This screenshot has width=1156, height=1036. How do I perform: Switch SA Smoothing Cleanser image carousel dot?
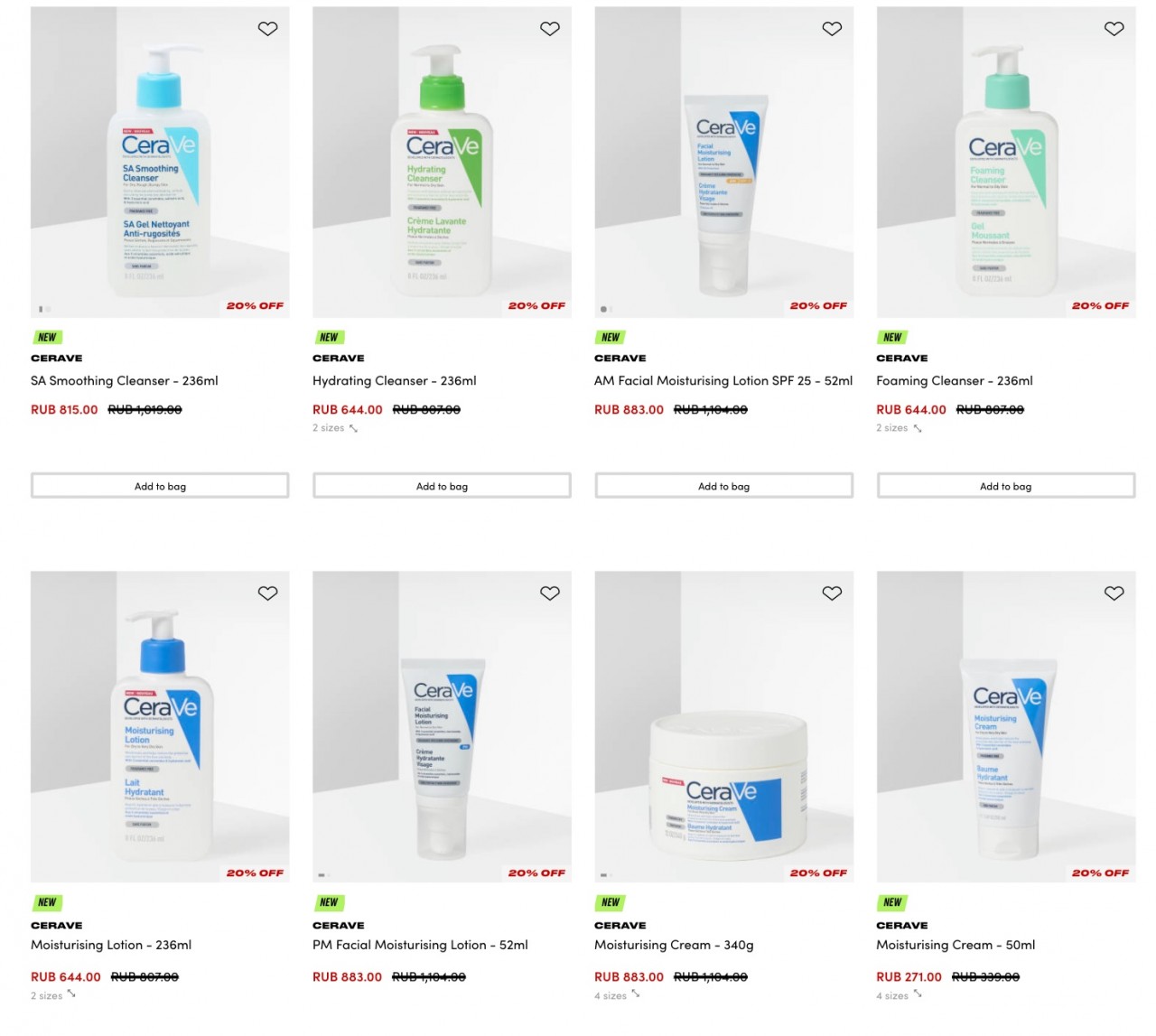(49, 309)
